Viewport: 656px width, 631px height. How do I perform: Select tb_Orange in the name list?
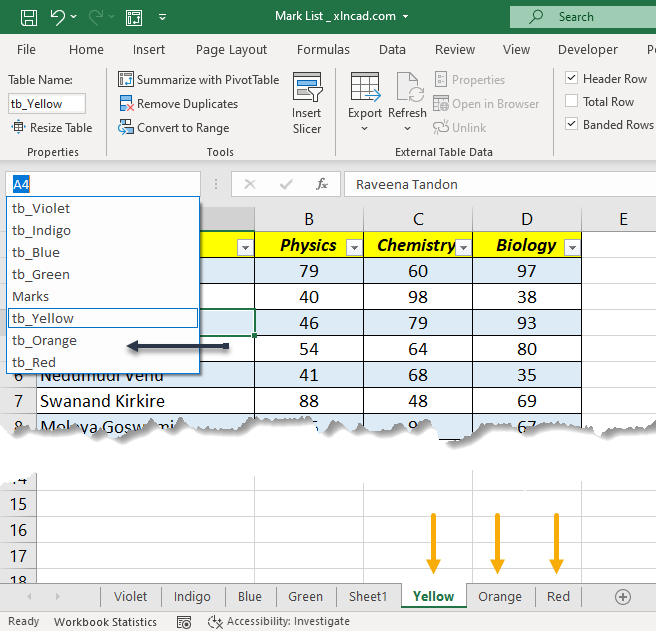103,341
